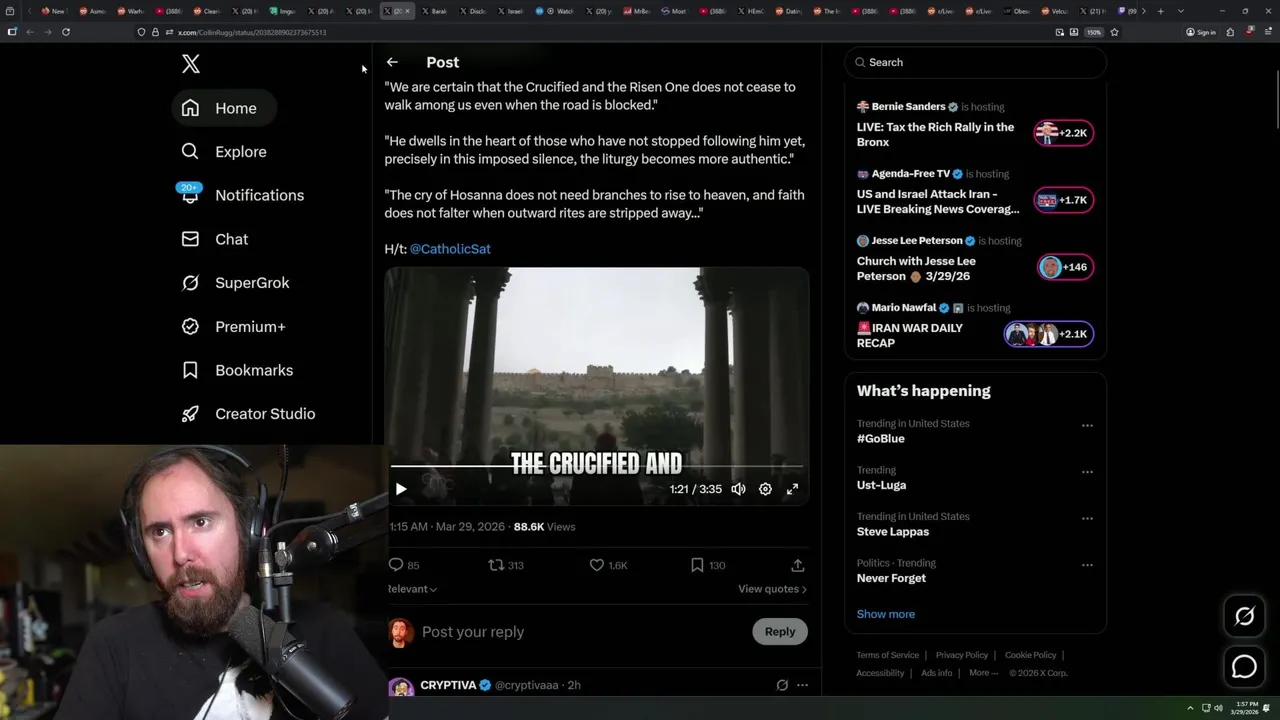Open the floating Grok button

tap(1244, 617)
